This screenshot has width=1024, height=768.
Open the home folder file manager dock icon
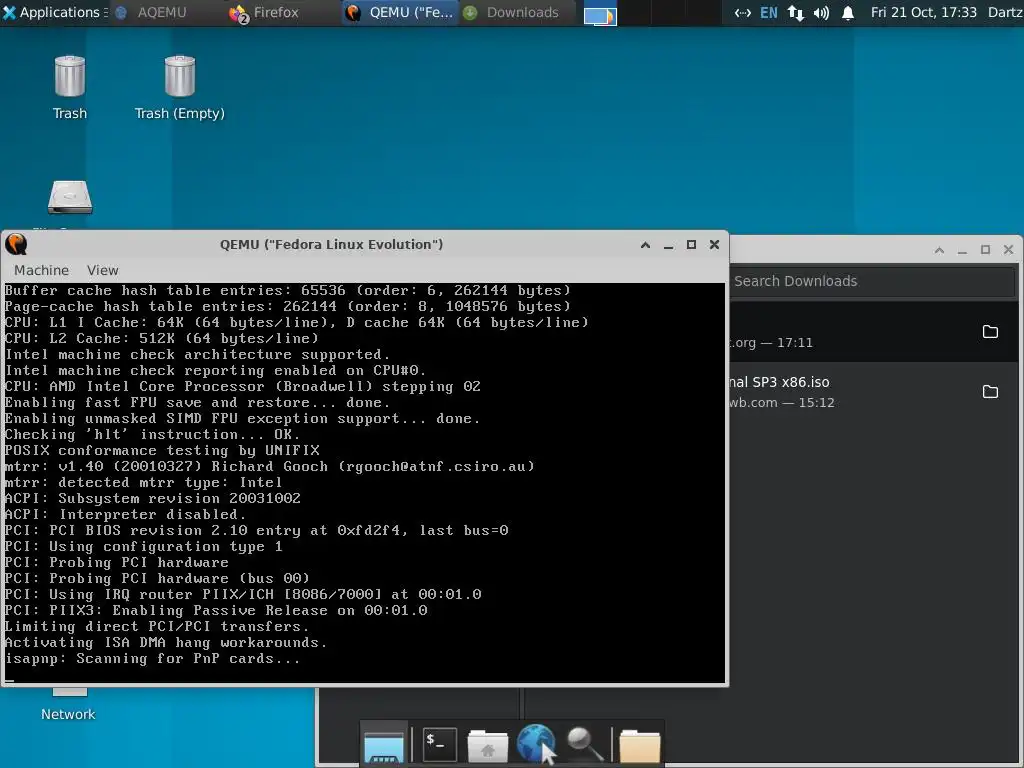[487, 746]
